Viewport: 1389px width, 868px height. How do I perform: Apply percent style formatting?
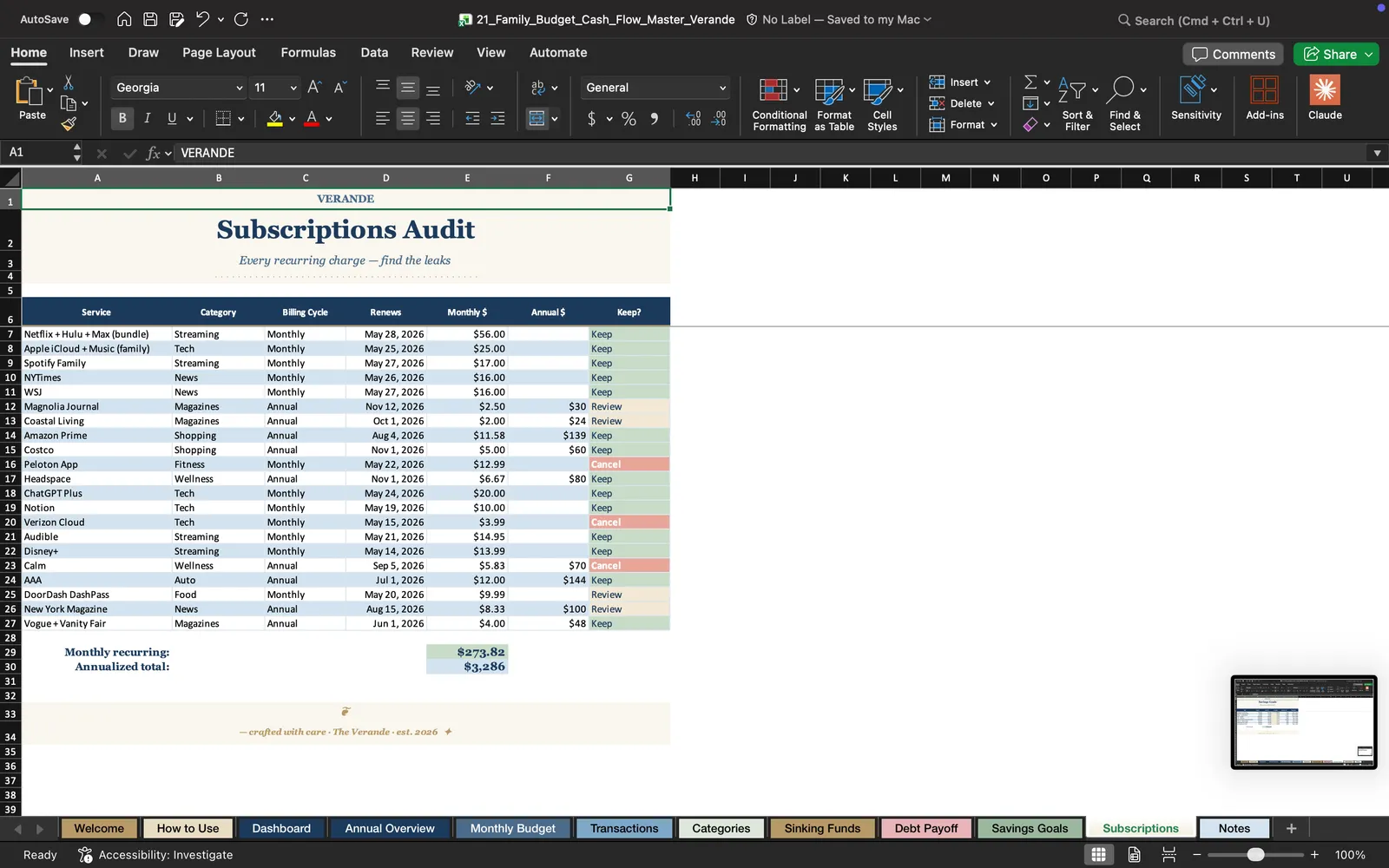tap(629, 119)
